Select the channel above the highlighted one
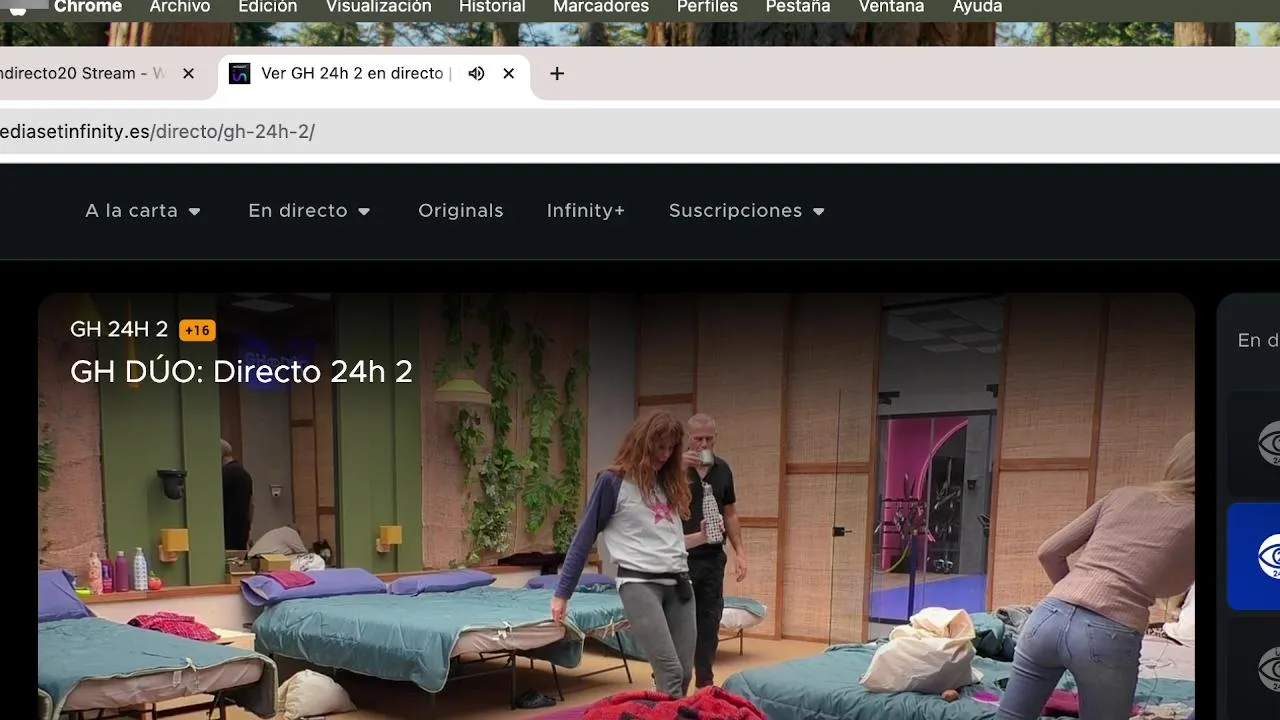Viewport: 1280px width, 720px height. (x=1254, y=443)
